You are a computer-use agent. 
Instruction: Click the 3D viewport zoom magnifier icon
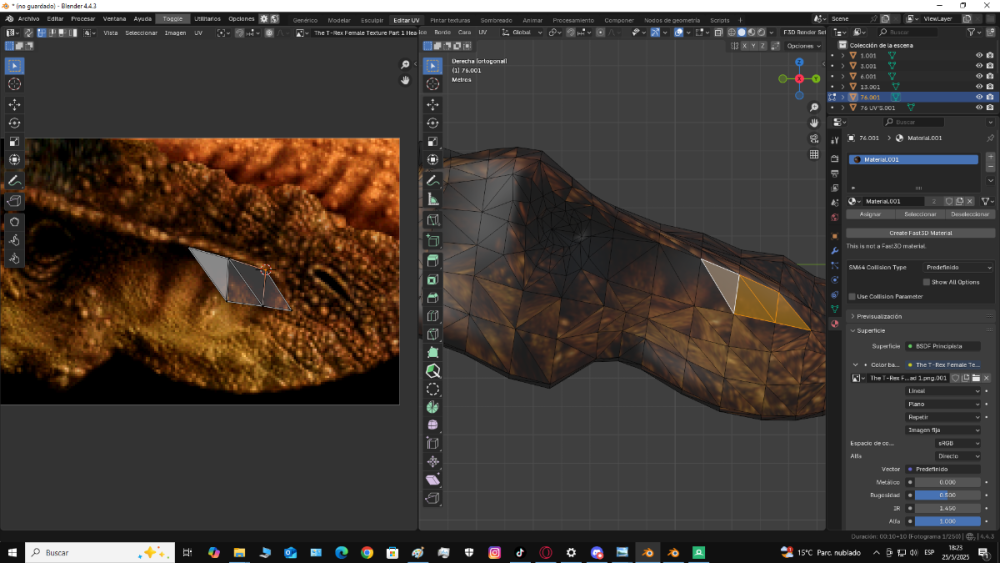[x=814, y=106]
